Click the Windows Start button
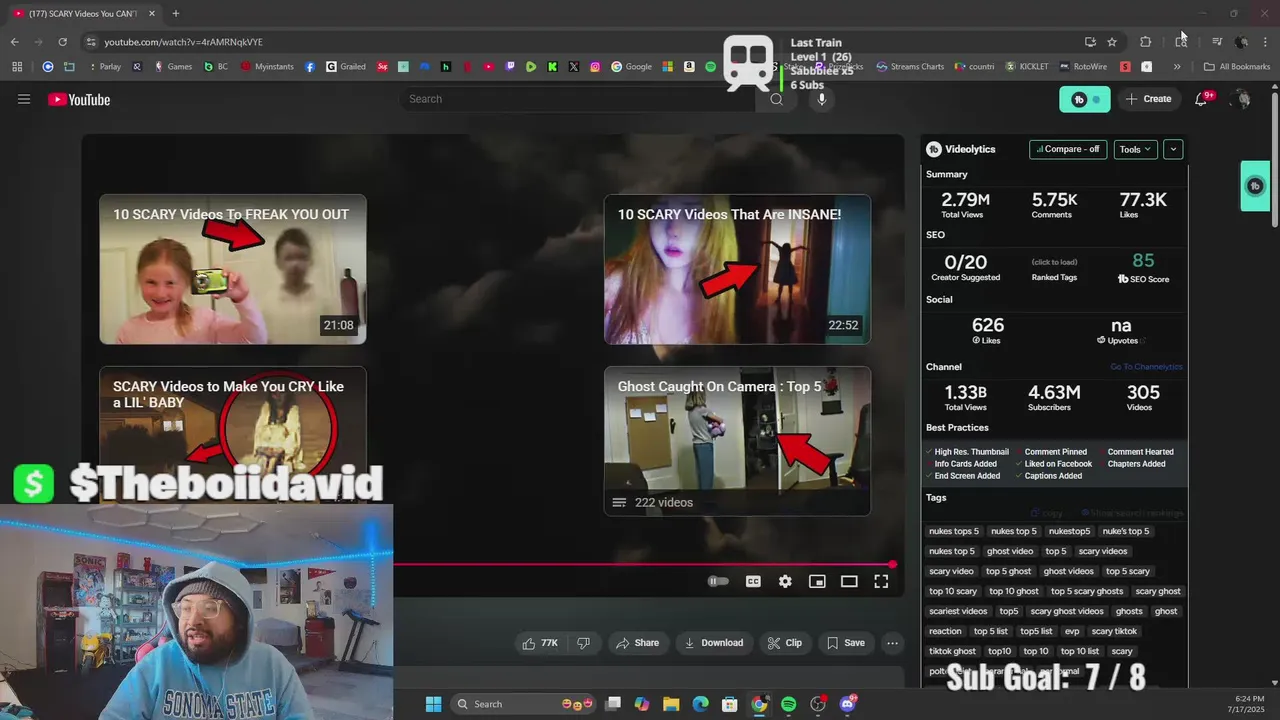The image size is (1280, 720). tap(433, 704)
